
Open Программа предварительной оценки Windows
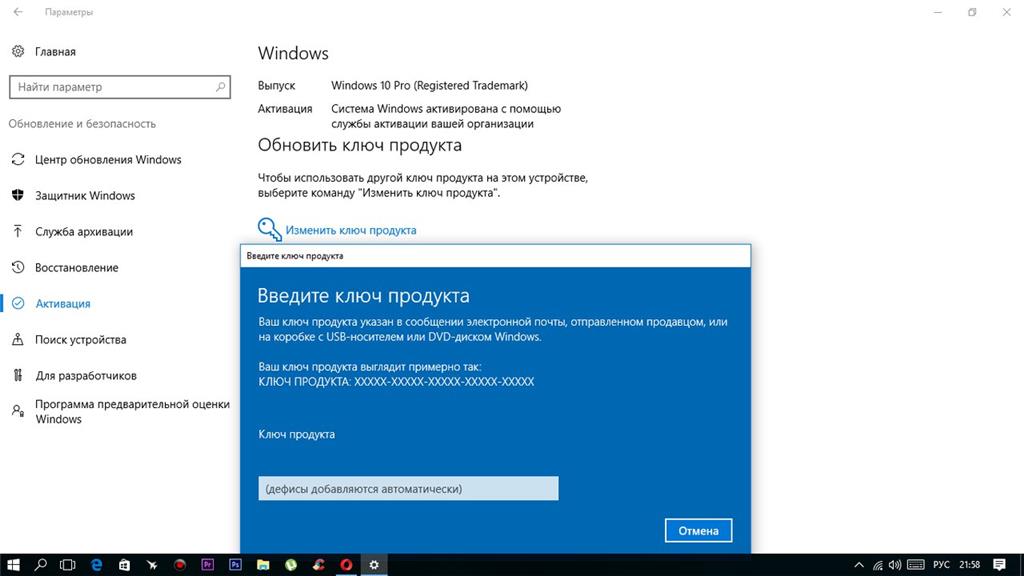[133, 411]
